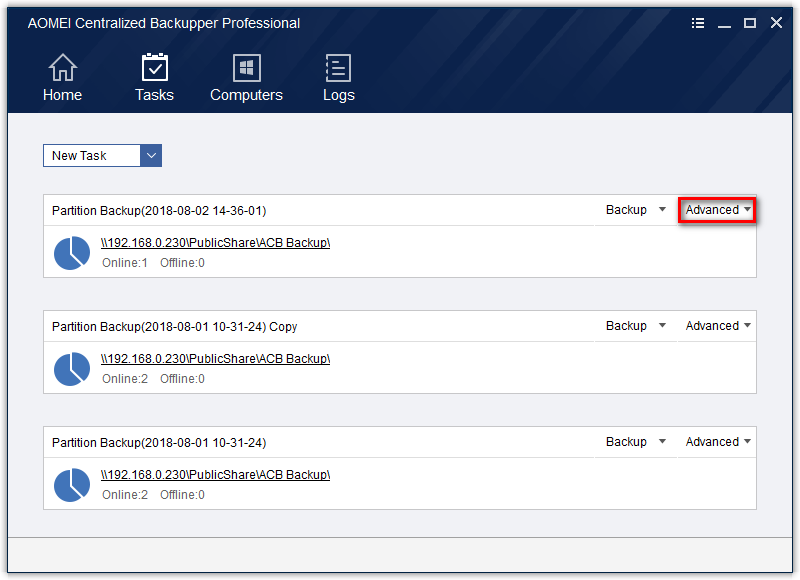
Task: Click Online:2 status of Copy task
Action: (124, 379)
